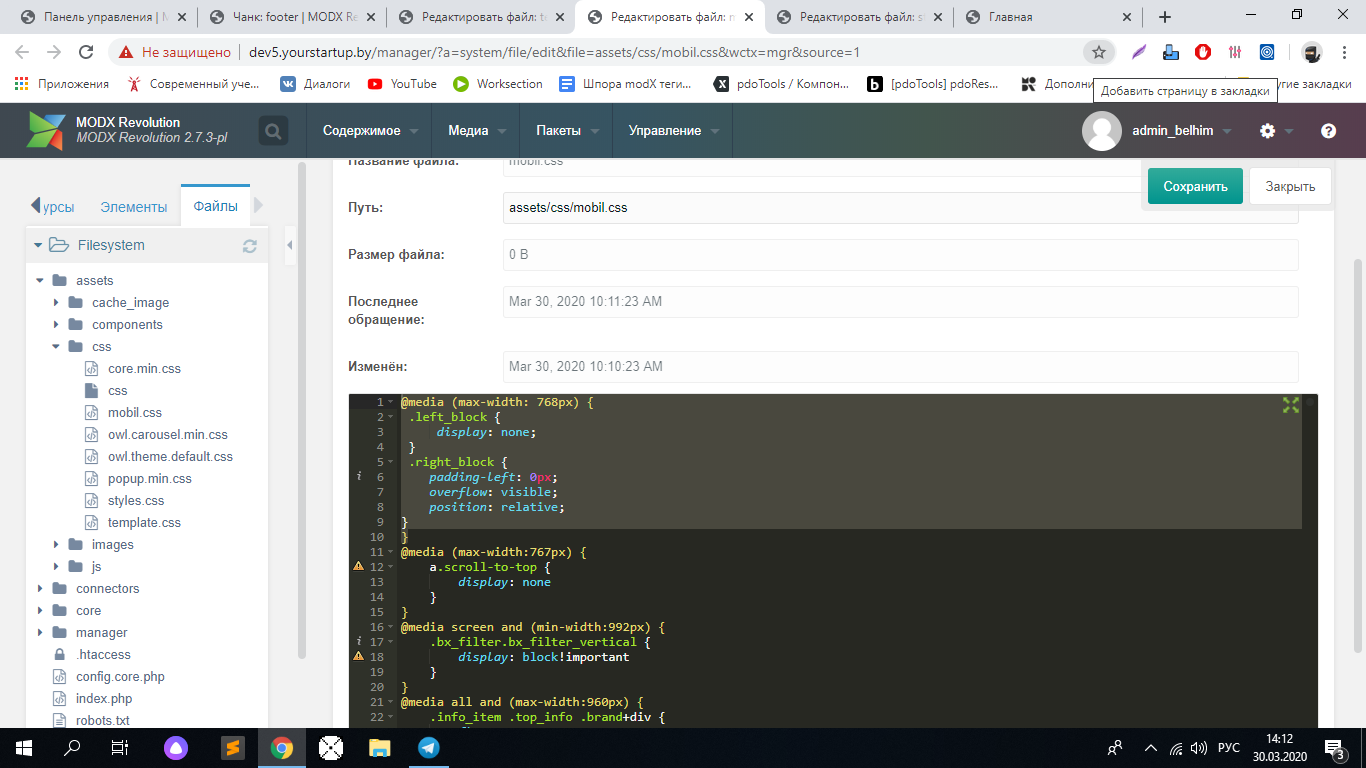Screen dimensions: 1366x768
Task: Open the Медиа menu
Action: pos(476,131)
